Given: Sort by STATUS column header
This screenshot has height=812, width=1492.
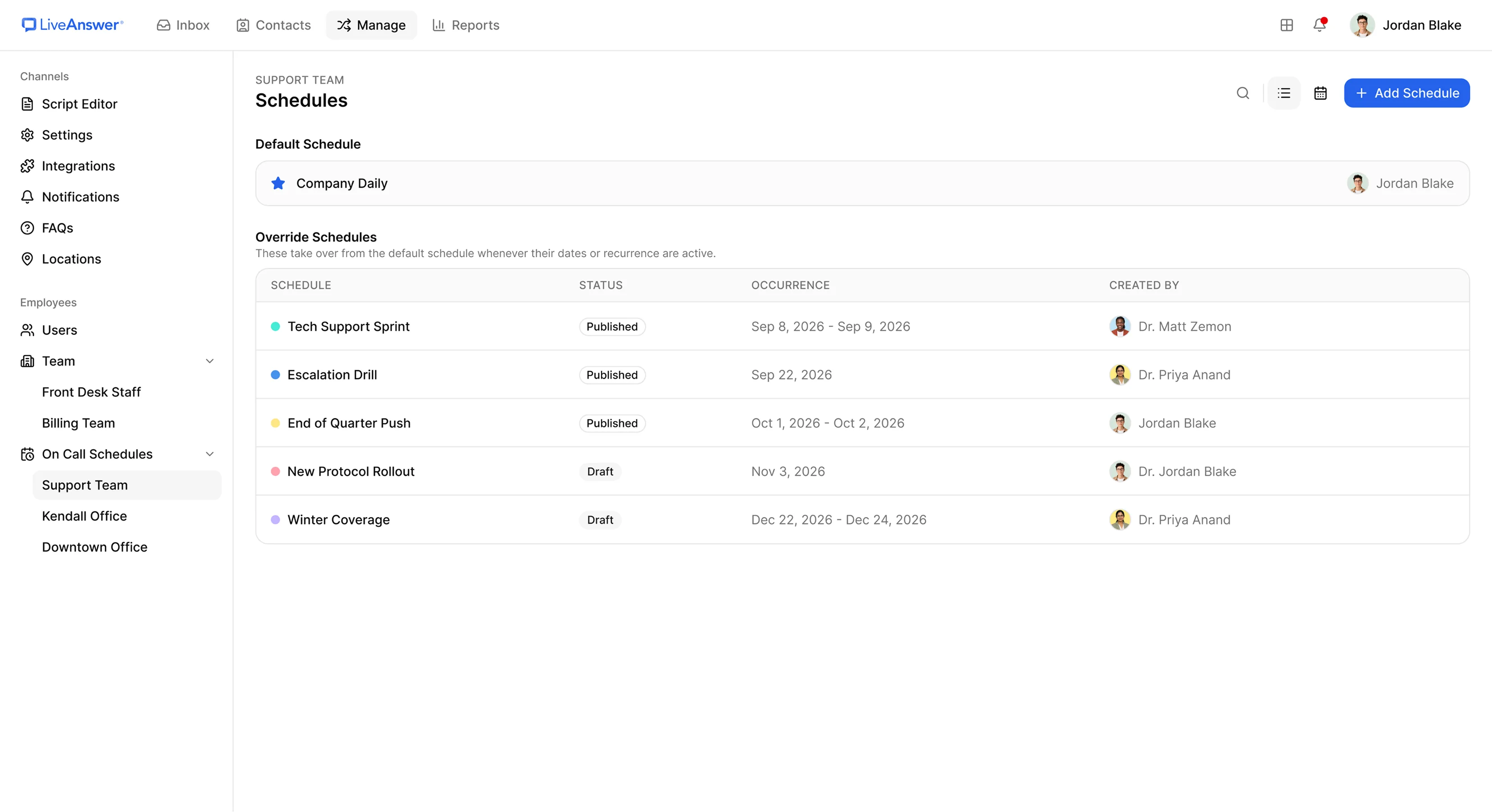Looking at the screenshot, I should 600,286.
